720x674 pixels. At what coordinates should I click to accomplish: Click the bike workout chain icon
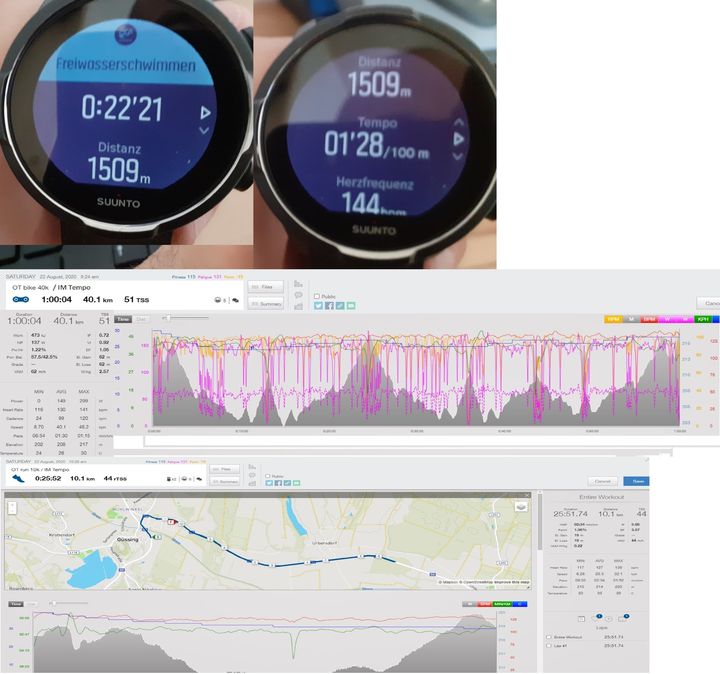[21, 299]
